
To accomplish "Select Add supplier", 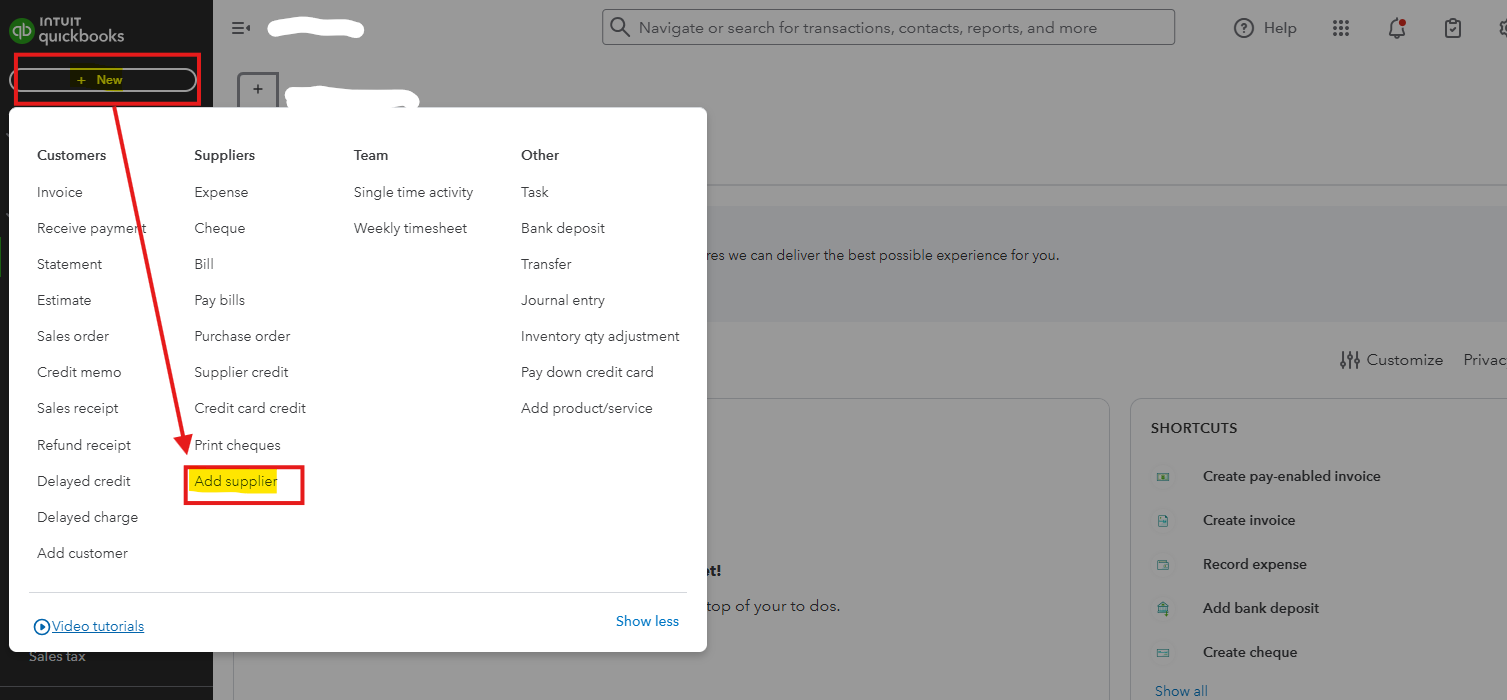I will (236, 481).
